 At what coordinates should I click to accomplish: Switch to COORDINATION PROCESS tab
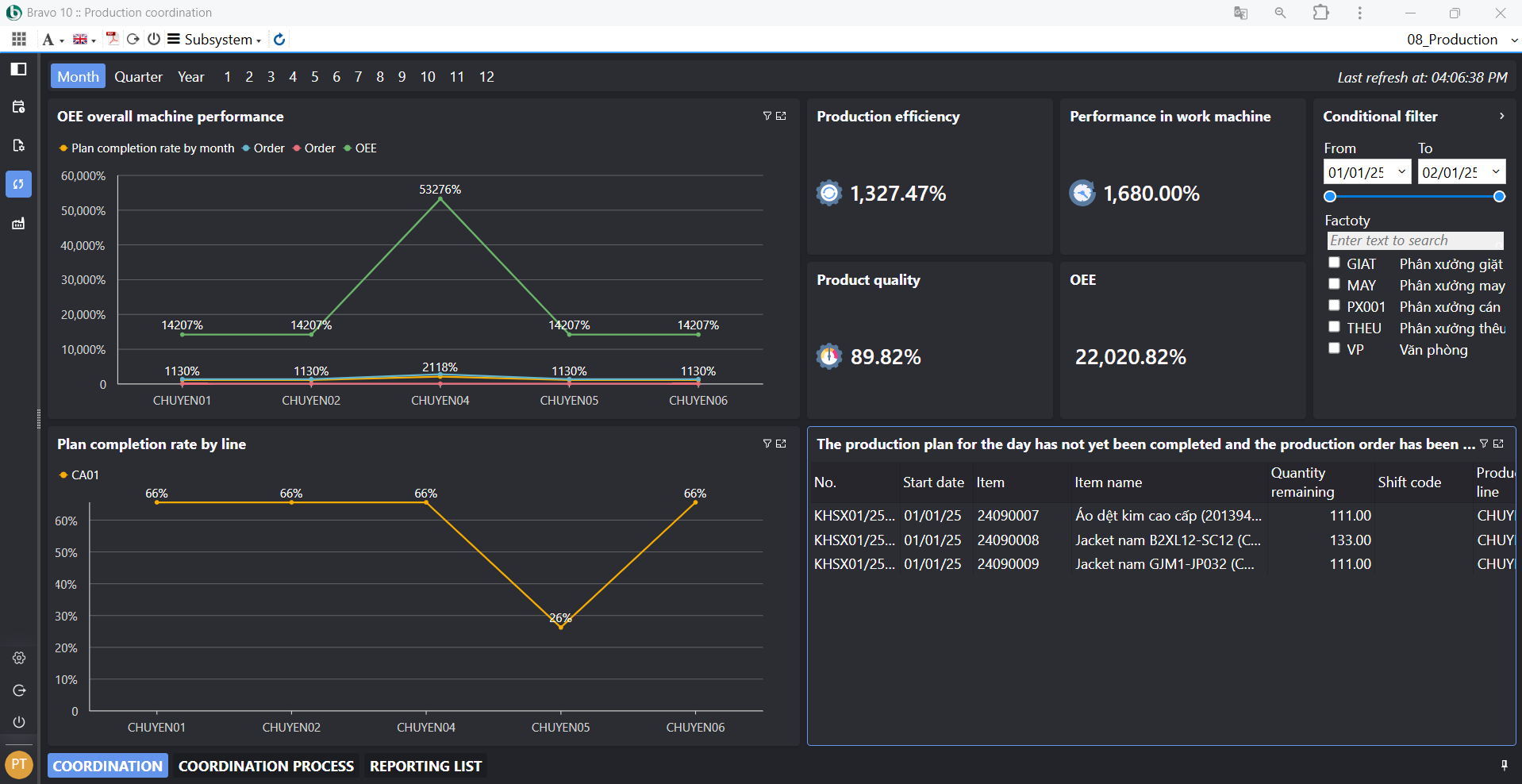[x=266, y=766]
